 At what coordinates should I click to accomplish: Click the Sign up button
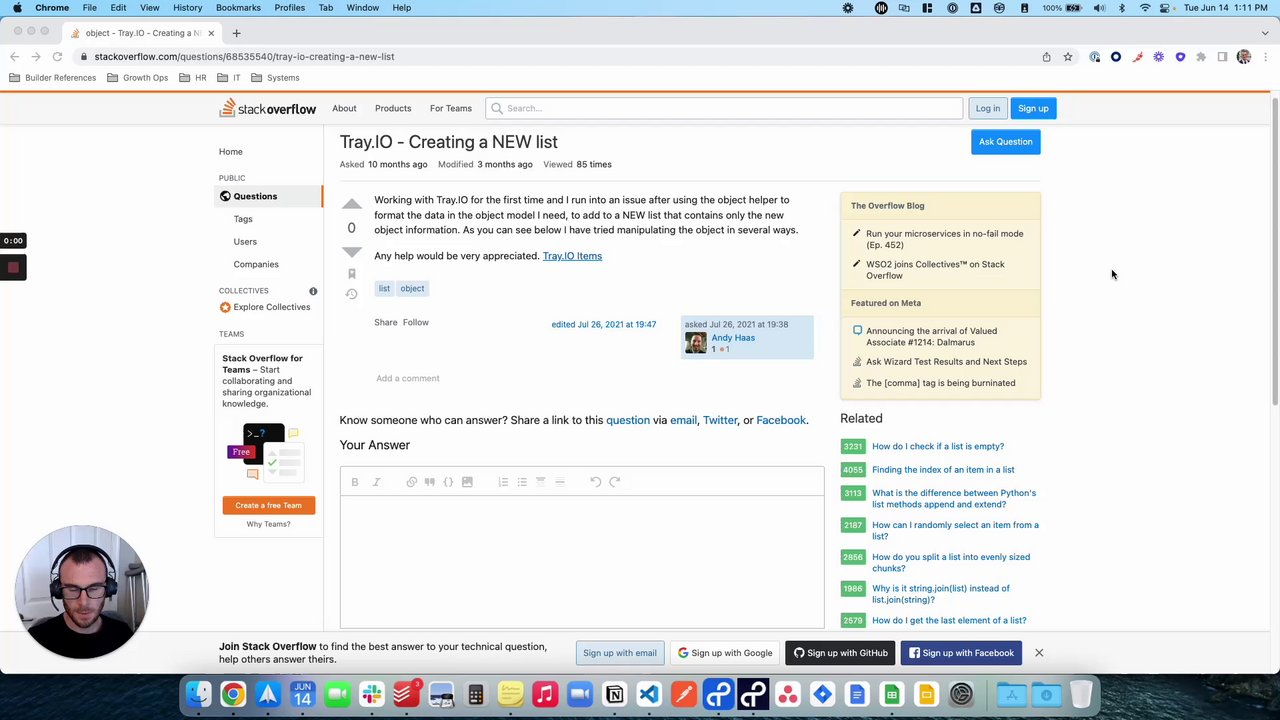[x=1033, y=108]
